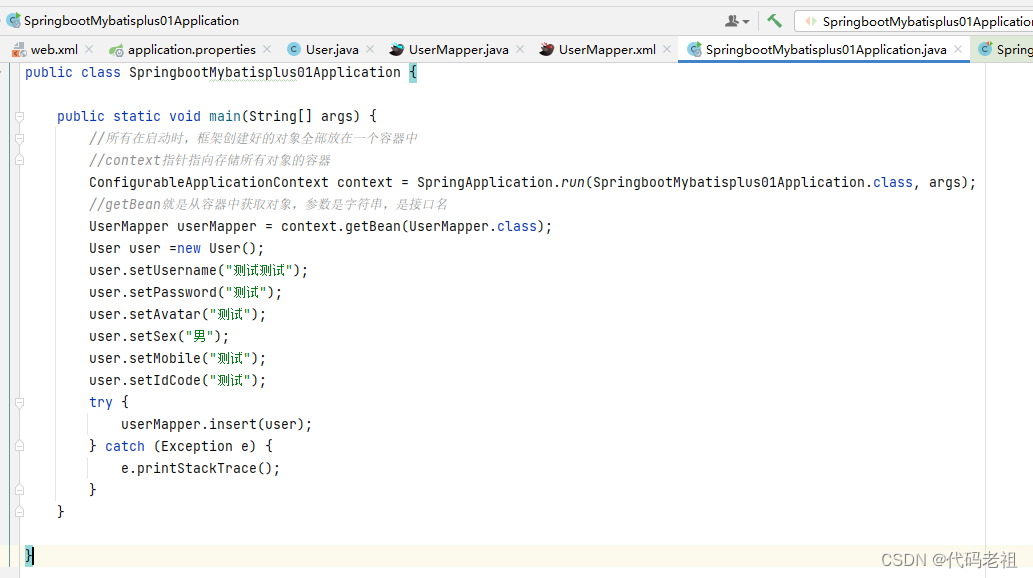
Task: Click userMapper.insert(user) statement
Action: pos(216,424)
